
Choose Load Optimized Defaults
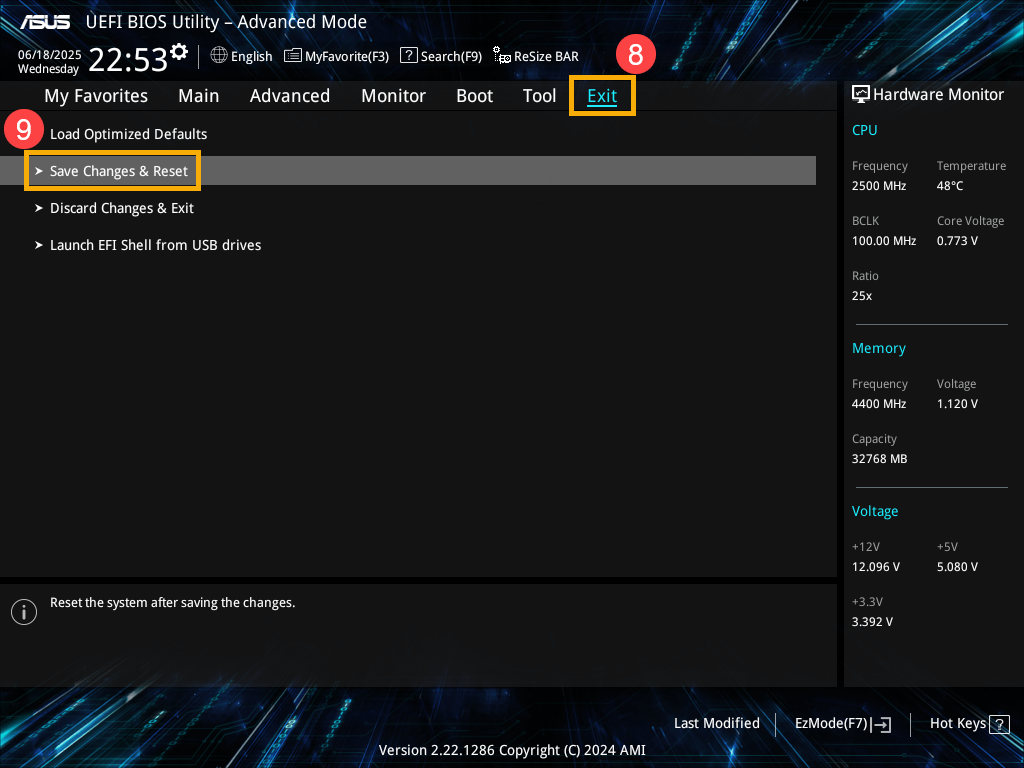[129, 134]
